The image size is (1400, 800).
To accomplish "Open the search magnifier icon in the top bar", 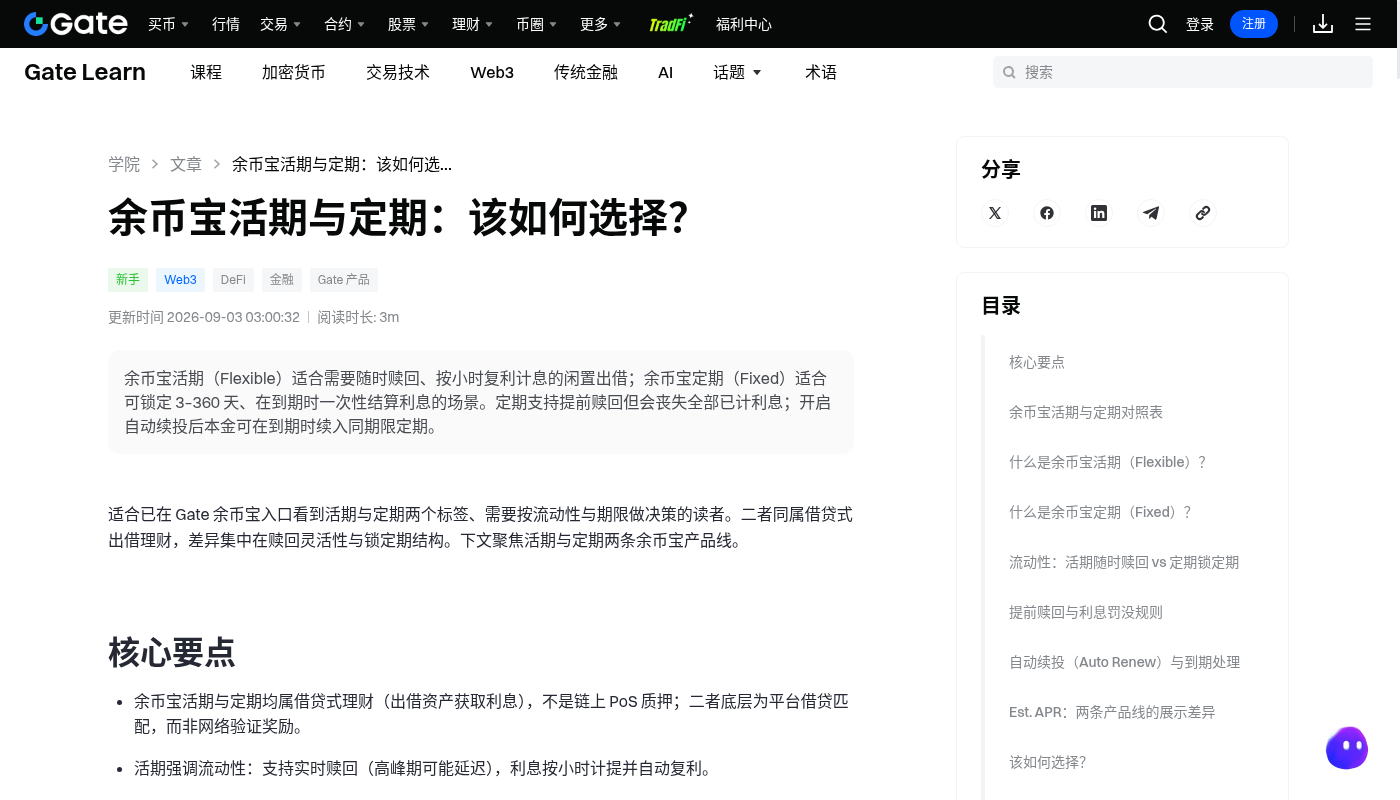I will pos(1158,24).
